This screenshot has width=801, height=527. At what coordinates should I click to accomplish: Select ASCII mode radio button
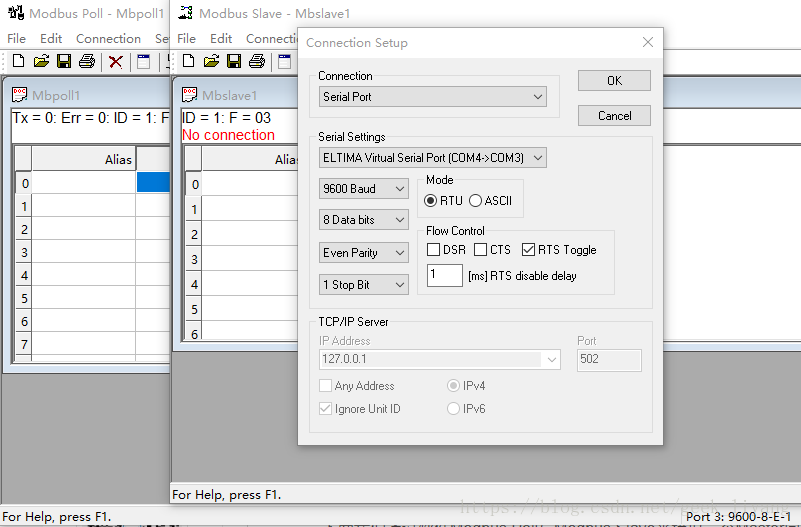[x=475, y=201]
